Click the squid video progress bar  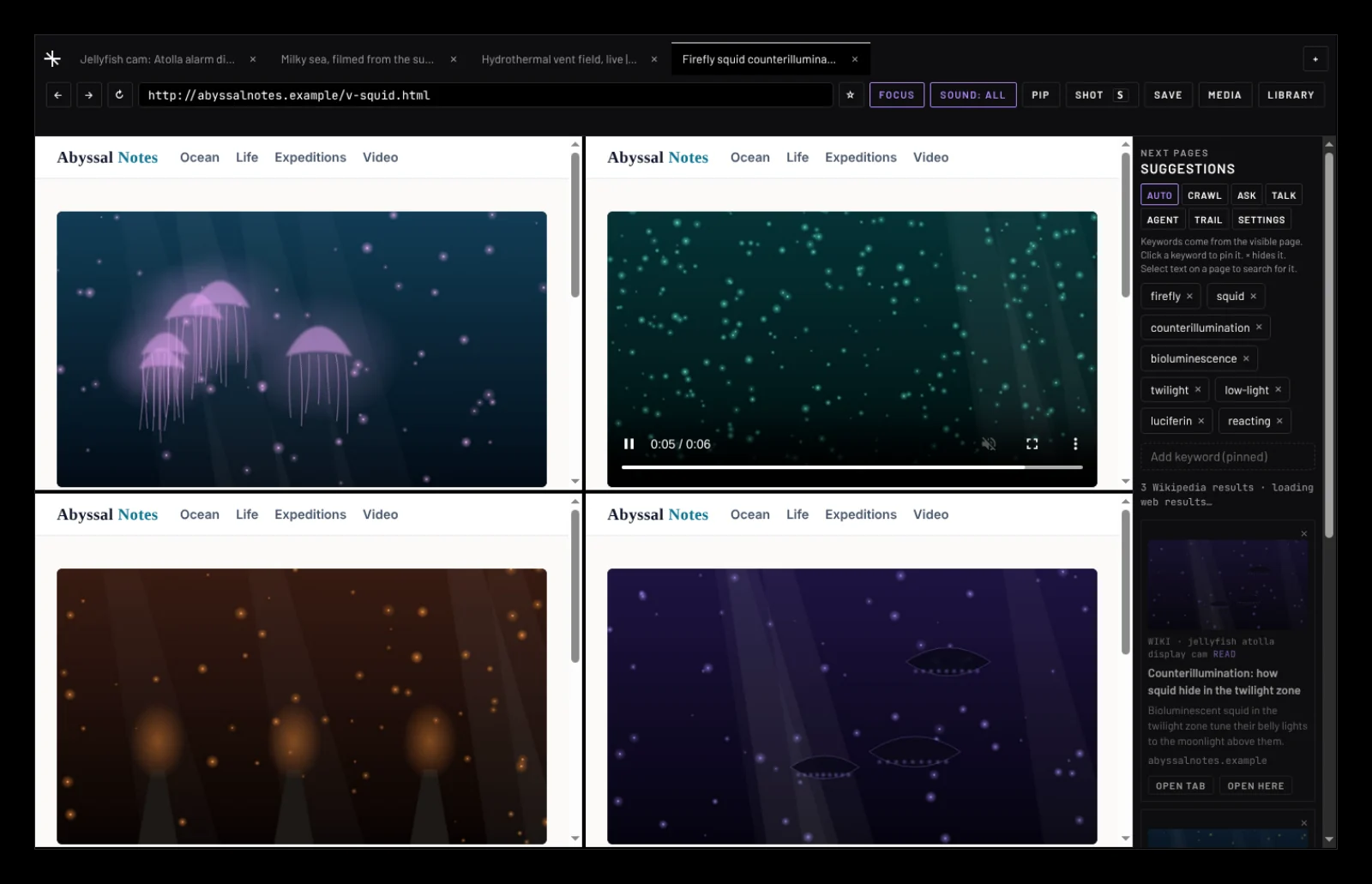coord(851,467)
